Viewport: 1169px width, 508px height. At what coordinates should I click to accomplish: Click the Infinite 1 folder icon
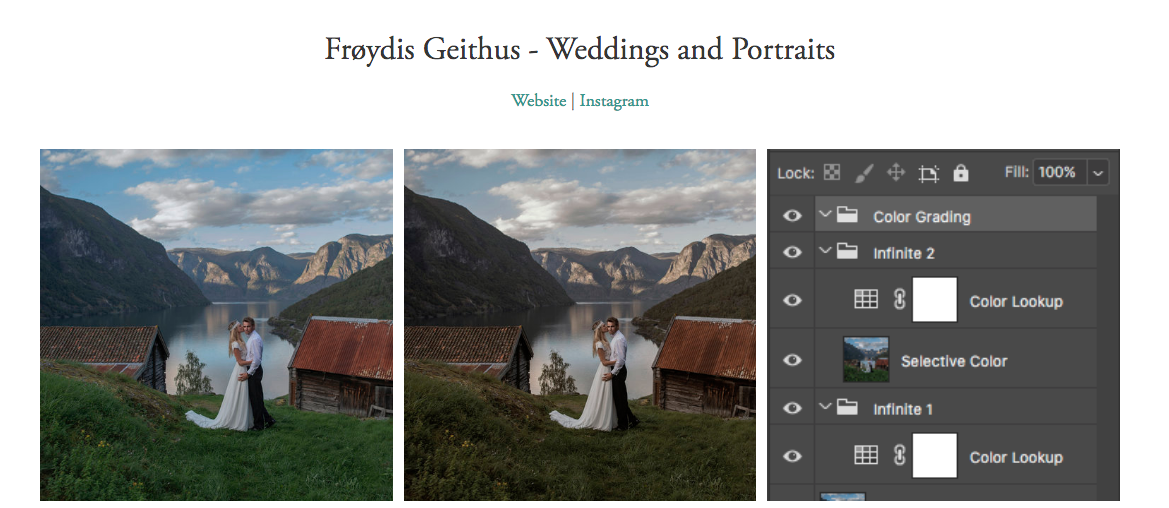[846, 408]
